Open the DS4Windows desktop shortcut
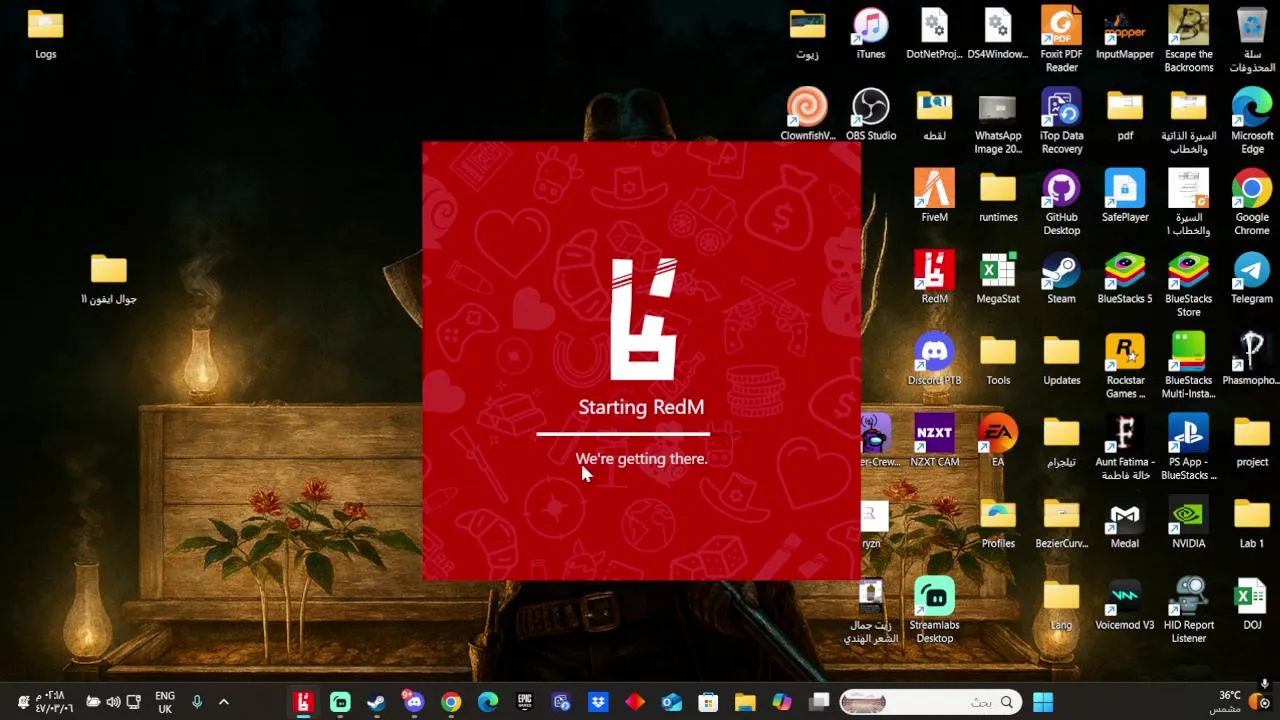This screenshot has height=720, width=1280. point(997,34)
